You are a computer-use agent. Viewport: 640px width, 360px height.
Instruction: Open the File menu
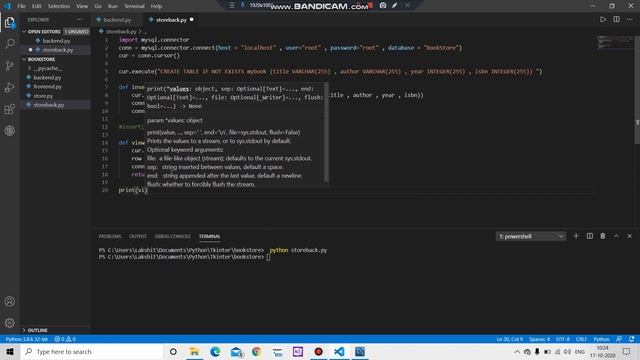21,6
